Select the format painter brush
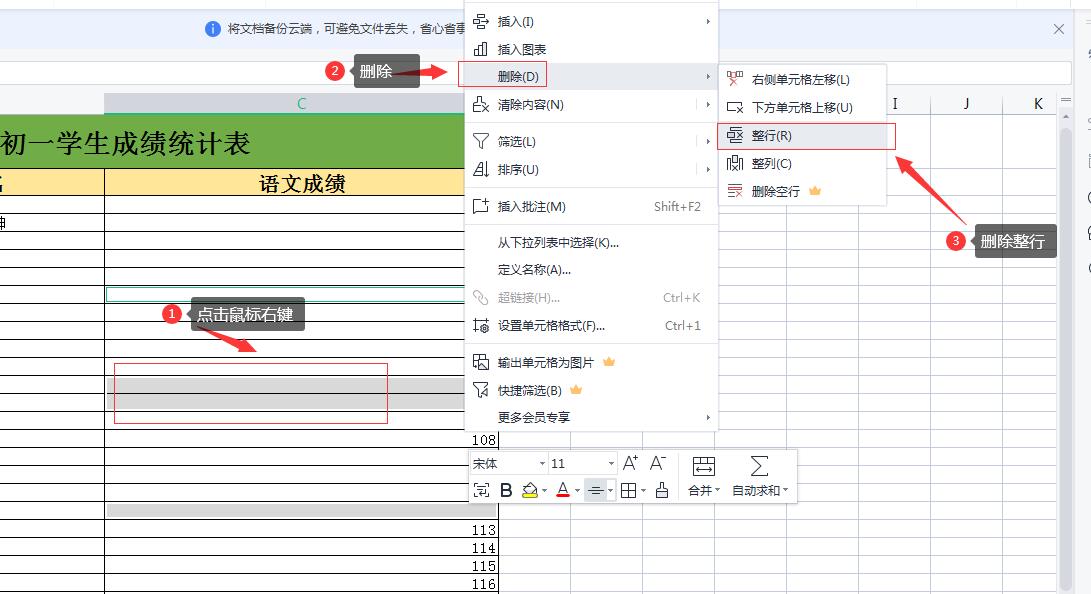This screenshot has height=594, width=1091. click(x=662, y=490)
